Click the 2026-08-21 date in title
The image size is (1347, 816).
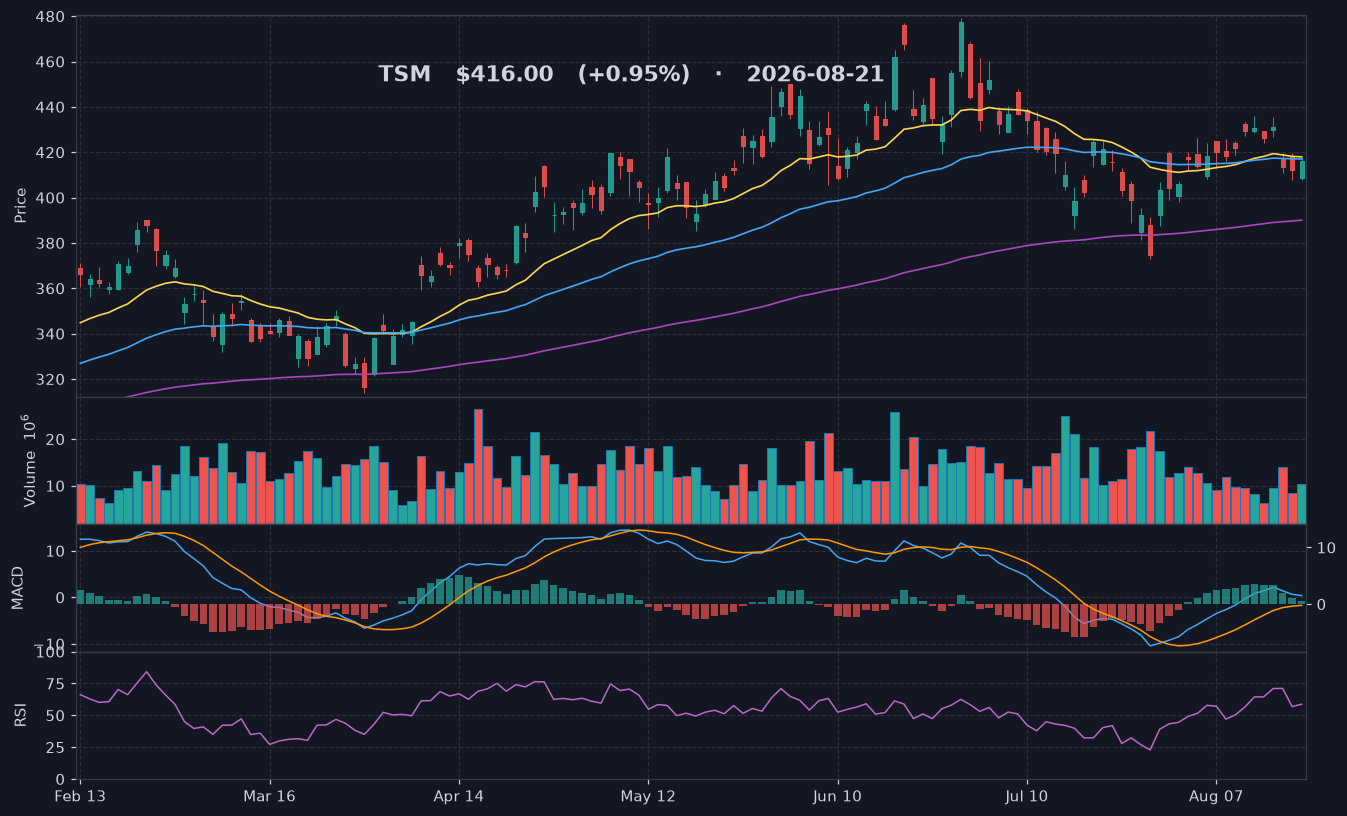tap(815, 75)
